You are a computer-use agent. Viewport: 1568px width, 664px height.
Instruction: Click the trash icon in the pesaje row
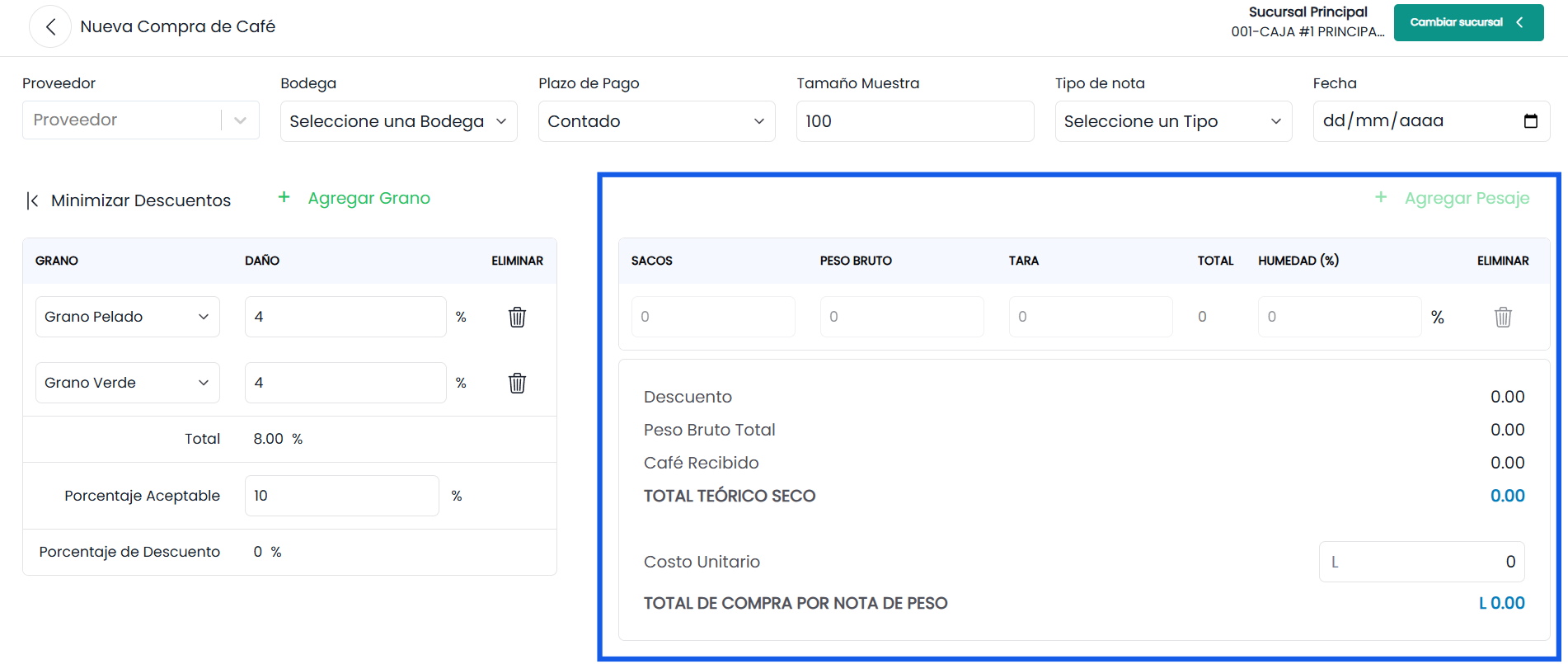tap(1503, 317)
